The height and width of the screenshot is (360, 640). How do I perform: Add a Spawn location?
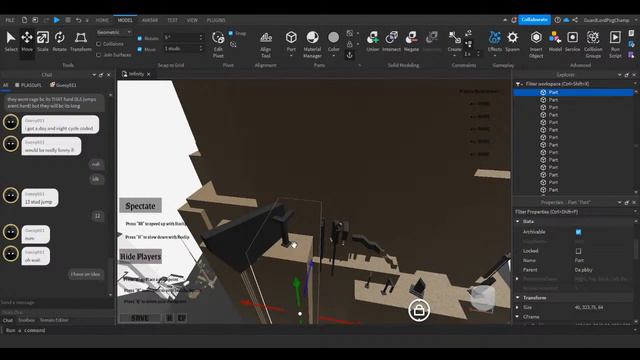513,41
